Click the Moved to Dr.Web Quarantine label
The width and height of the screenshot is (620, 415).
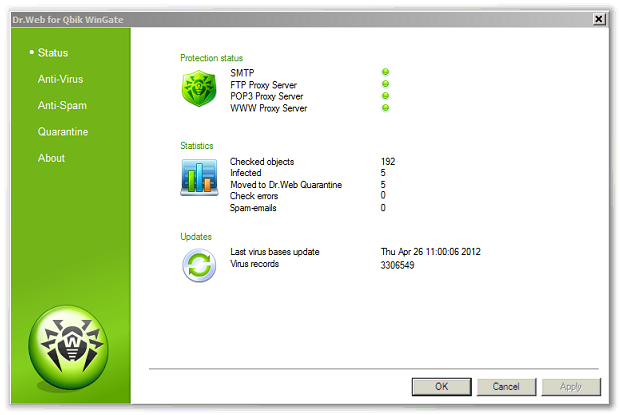point(286,185)
